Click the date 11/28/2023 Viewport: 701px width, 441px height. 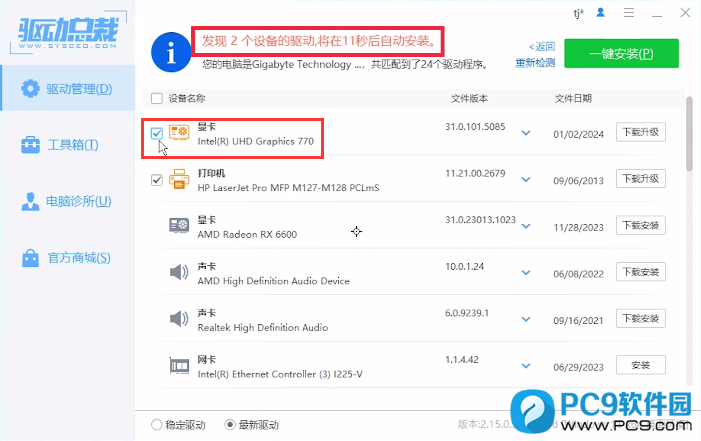[x=579, y=227]
